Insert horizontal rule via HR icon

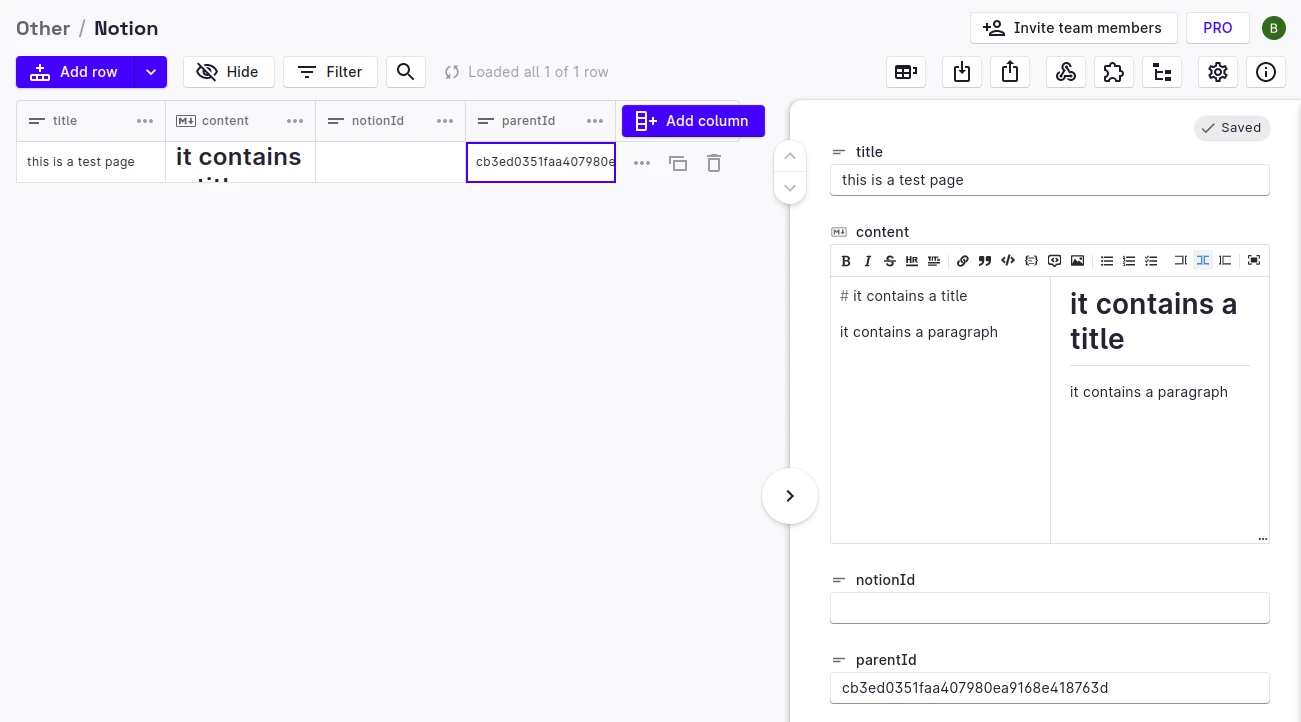(x=912, y=261)
